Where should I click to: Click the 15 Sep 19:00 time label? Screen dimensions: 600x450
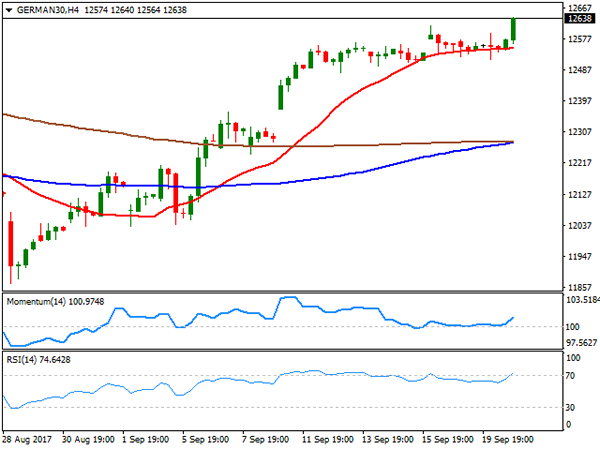click(448, 439)
